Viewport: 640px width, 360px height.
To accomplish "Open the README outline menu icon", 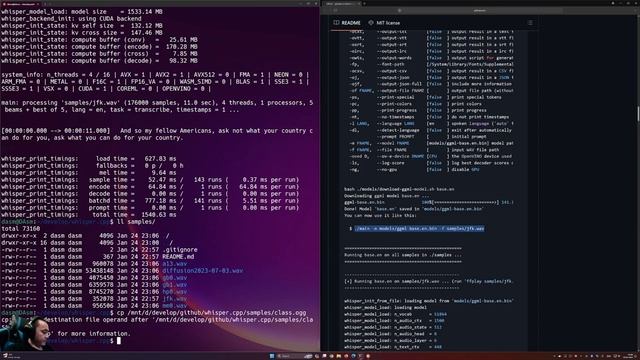I will point(530,23).
